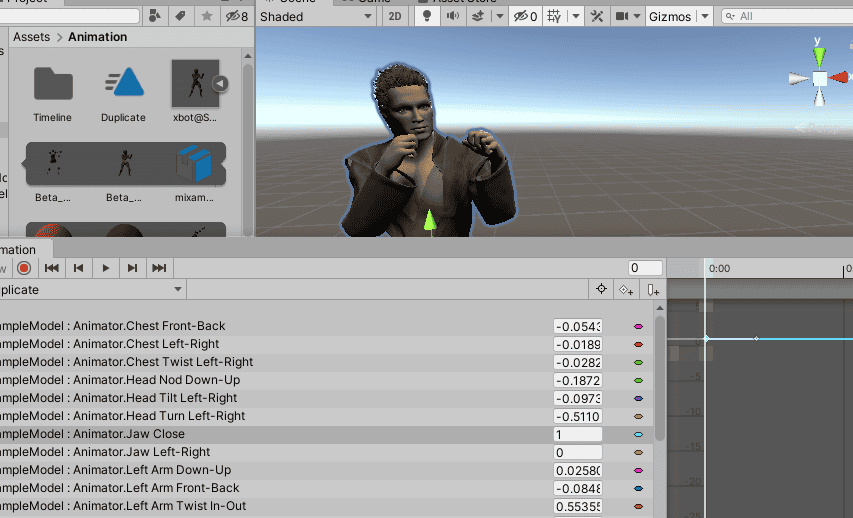Click the green Y axis cone on the gizmo
Viewport: 853px width, 518px height.
pyautogui.click(x=819, y=57)
